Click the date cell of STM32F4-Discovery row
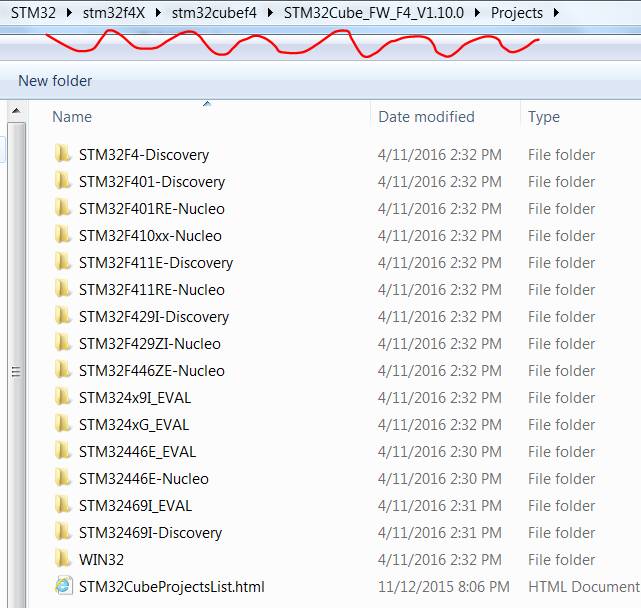The width and height of the screenshot is (641, 608). click(439, 155)
